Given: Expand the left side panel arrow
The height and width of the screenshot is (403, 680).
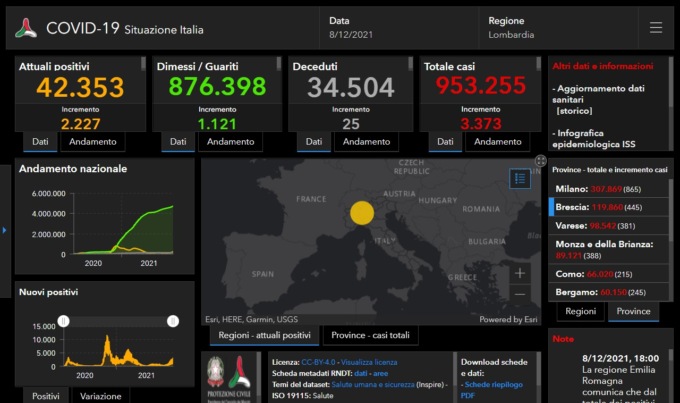Looking at the screenshot, I should pos(5,231).
